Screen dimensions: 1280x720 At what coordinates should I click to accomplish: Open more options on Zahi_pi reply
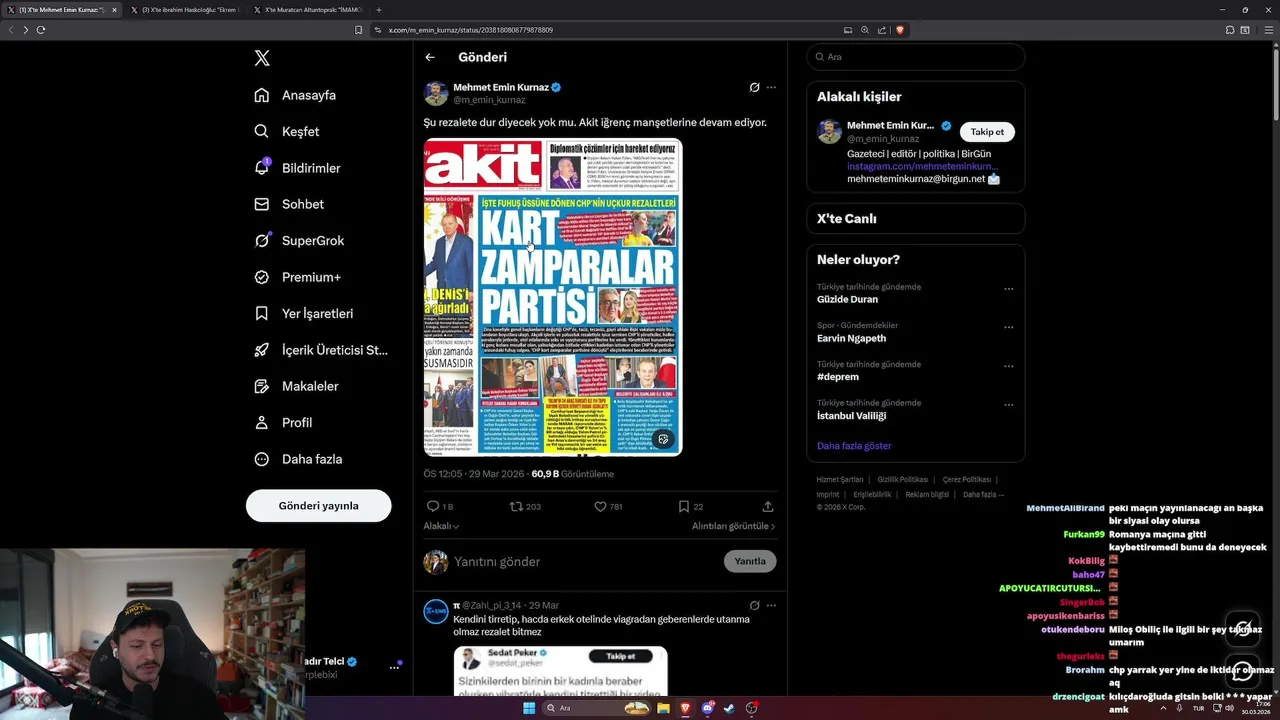(x=771, y=605)
